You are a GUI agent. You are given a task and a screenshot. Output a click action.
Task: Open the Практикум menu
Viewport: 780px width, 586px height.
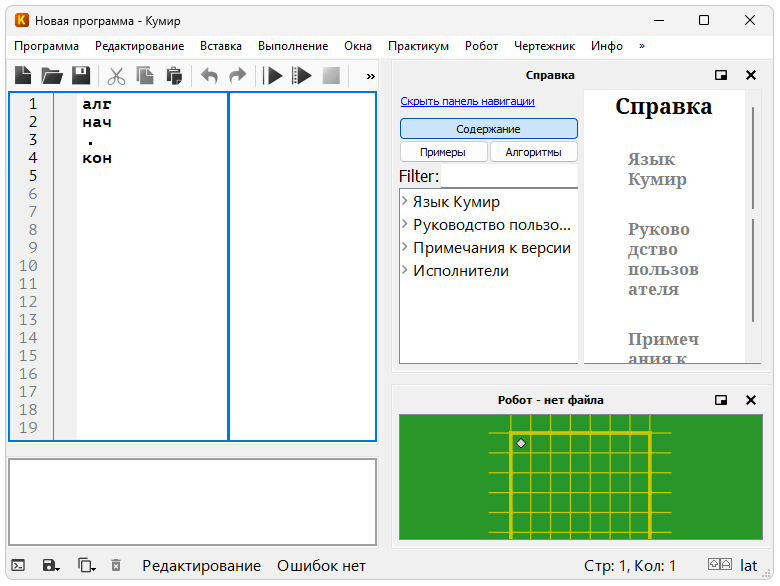click(x=418, y=46)
